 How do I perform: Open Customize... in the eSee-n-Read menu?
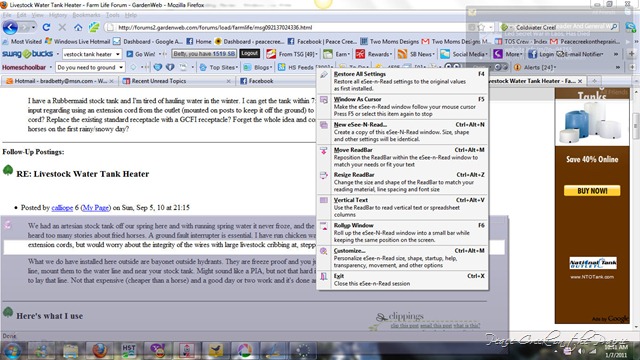[402, 258]
